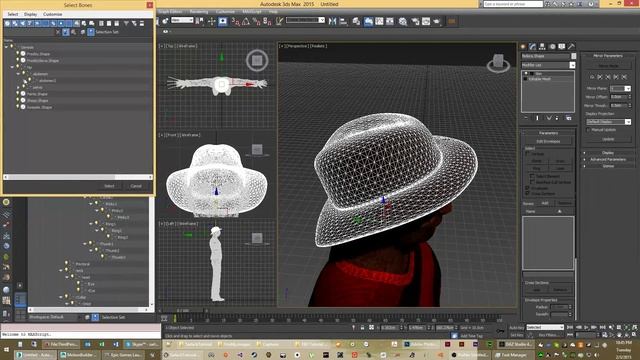Open the Display command panel tab

click(x=562, y=47)
